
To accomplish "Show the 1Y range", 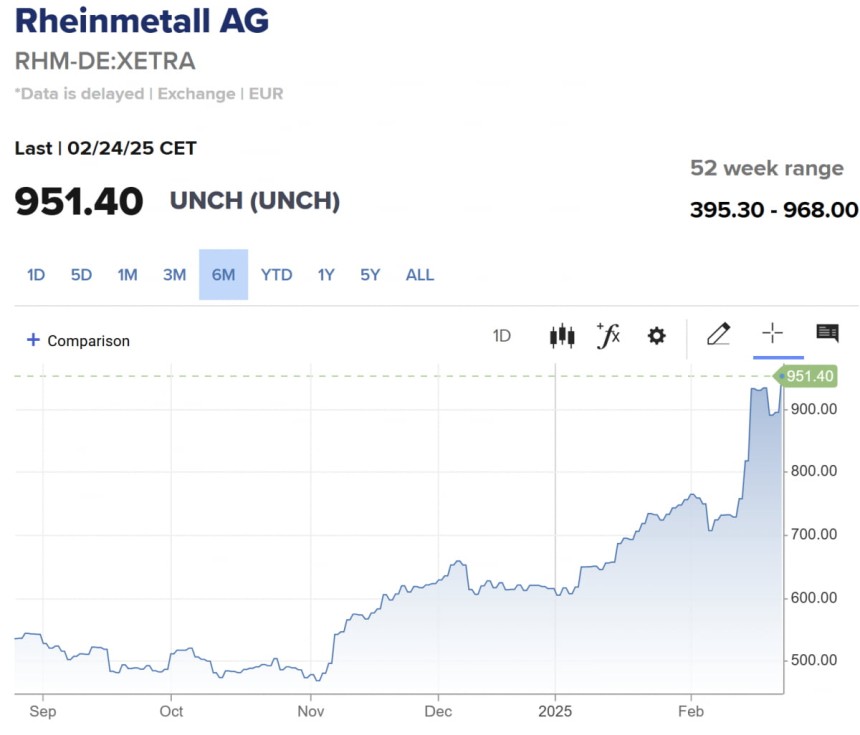I will (x=326, y=275).
